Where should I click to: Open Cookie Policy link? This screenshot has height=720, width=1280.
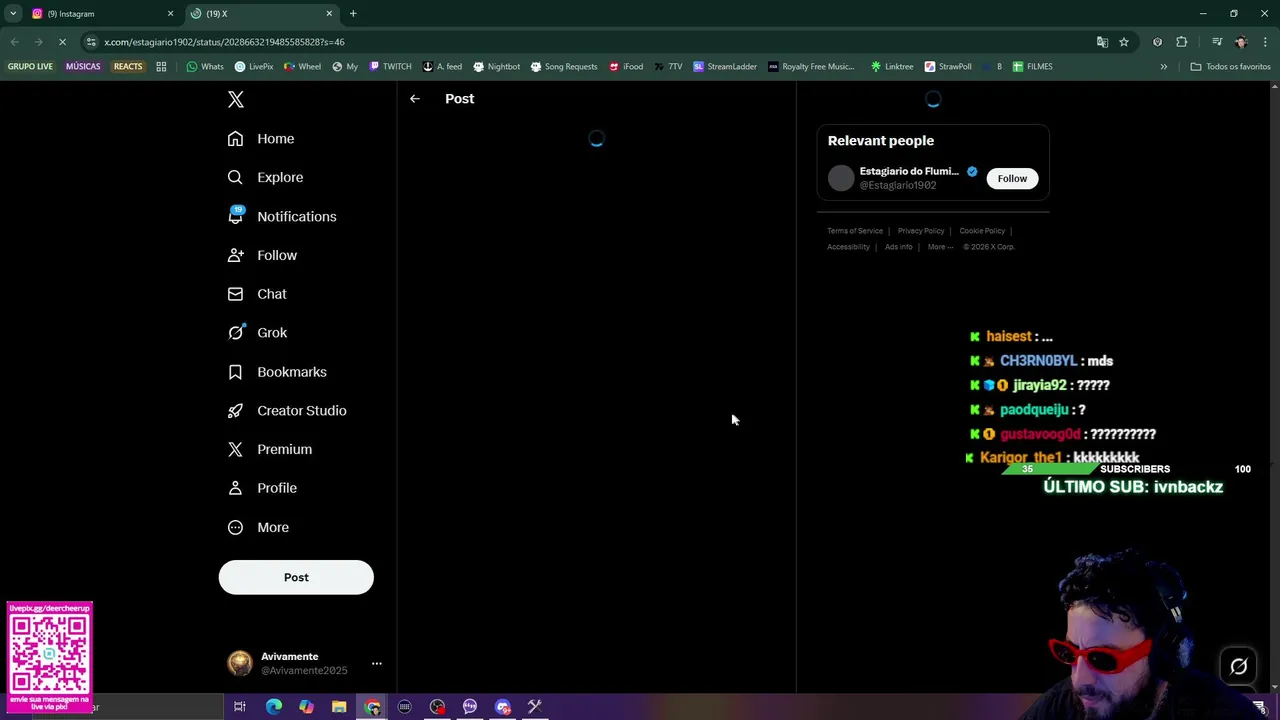(x=982, y=231)
